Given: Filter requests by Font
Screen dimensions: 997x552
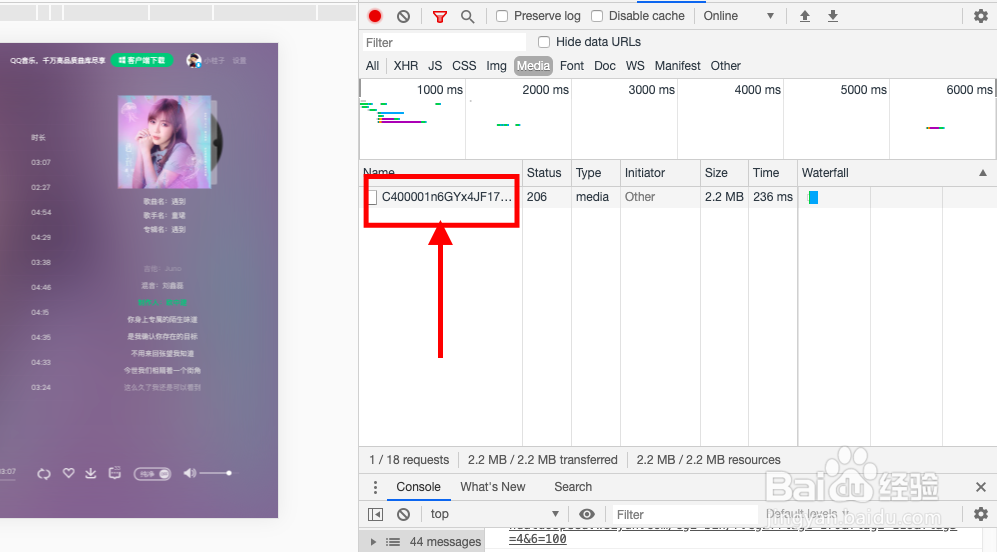Looking at the screenshot, I should 572,66.
